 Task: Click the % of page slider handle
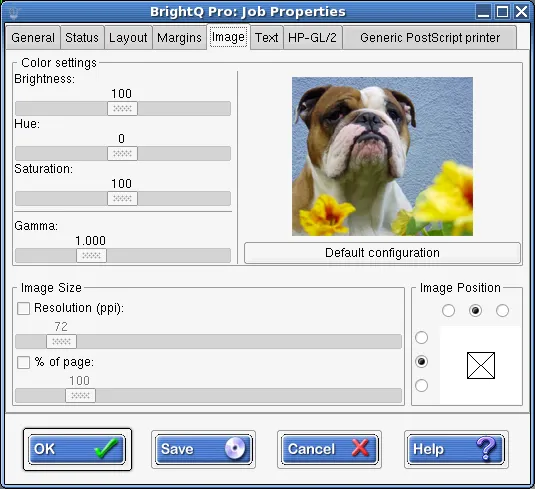[81, 395]
